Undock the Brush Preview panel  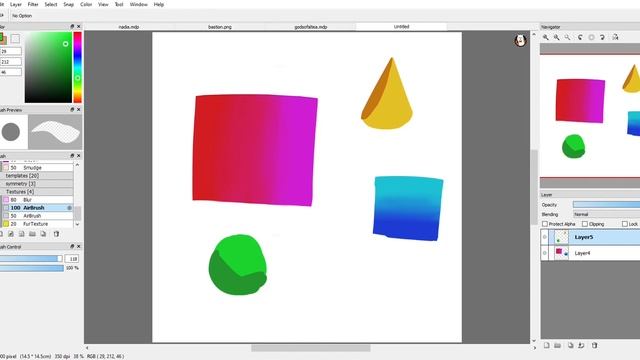coord(72,110)
